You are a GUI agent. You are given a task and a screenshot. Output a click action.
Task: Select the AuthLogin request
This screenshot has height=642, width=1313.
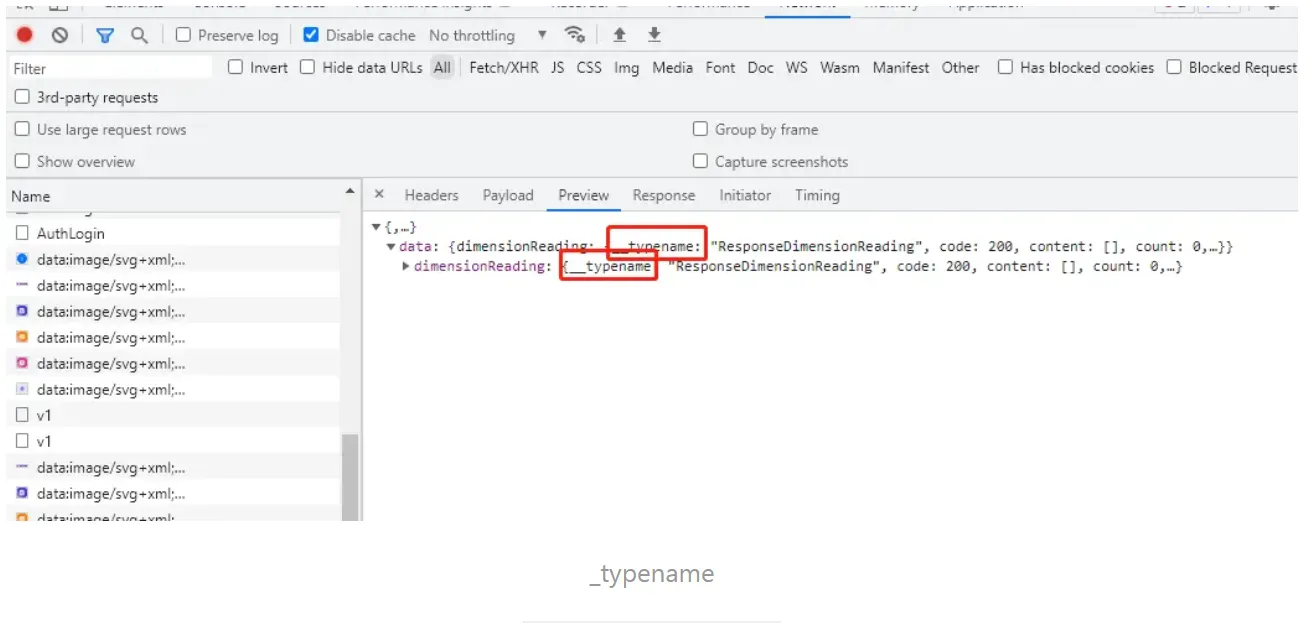pos(173,233)
